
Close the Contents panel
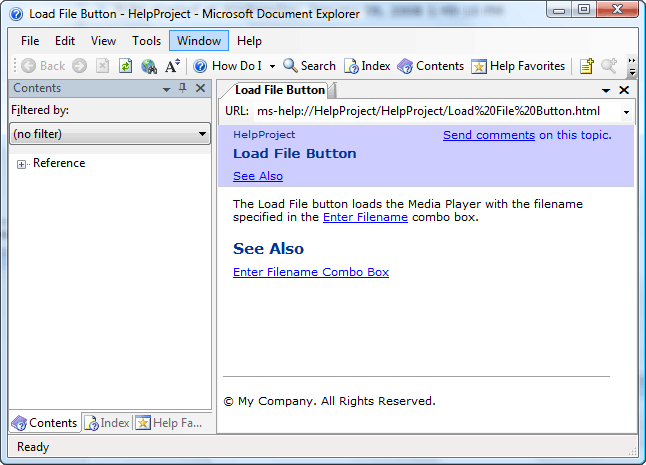coord(201,88)
